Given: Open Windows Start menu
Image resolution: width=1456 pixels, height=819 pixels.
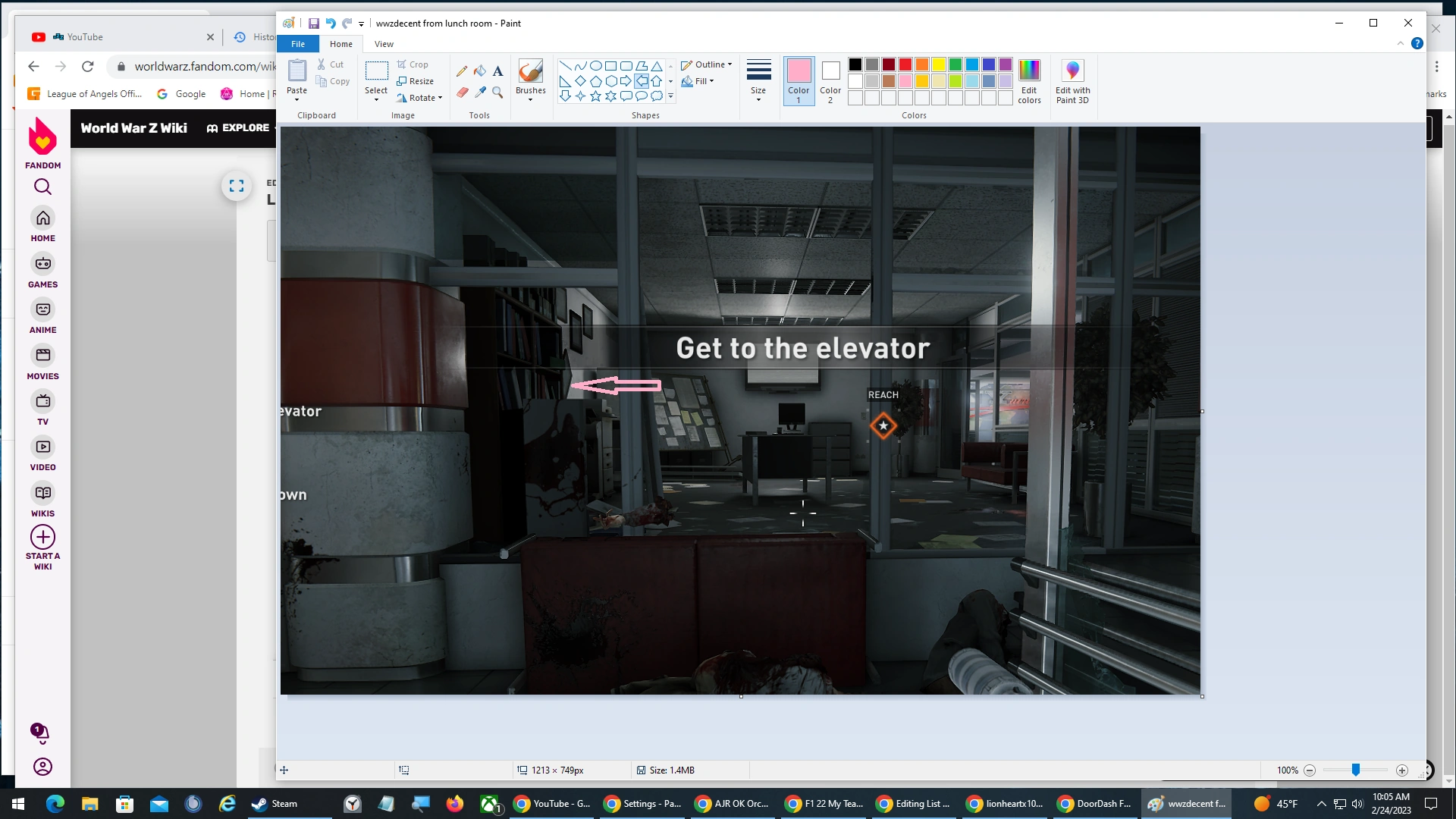Looking at the screenshot, I should tap(18, 804).
